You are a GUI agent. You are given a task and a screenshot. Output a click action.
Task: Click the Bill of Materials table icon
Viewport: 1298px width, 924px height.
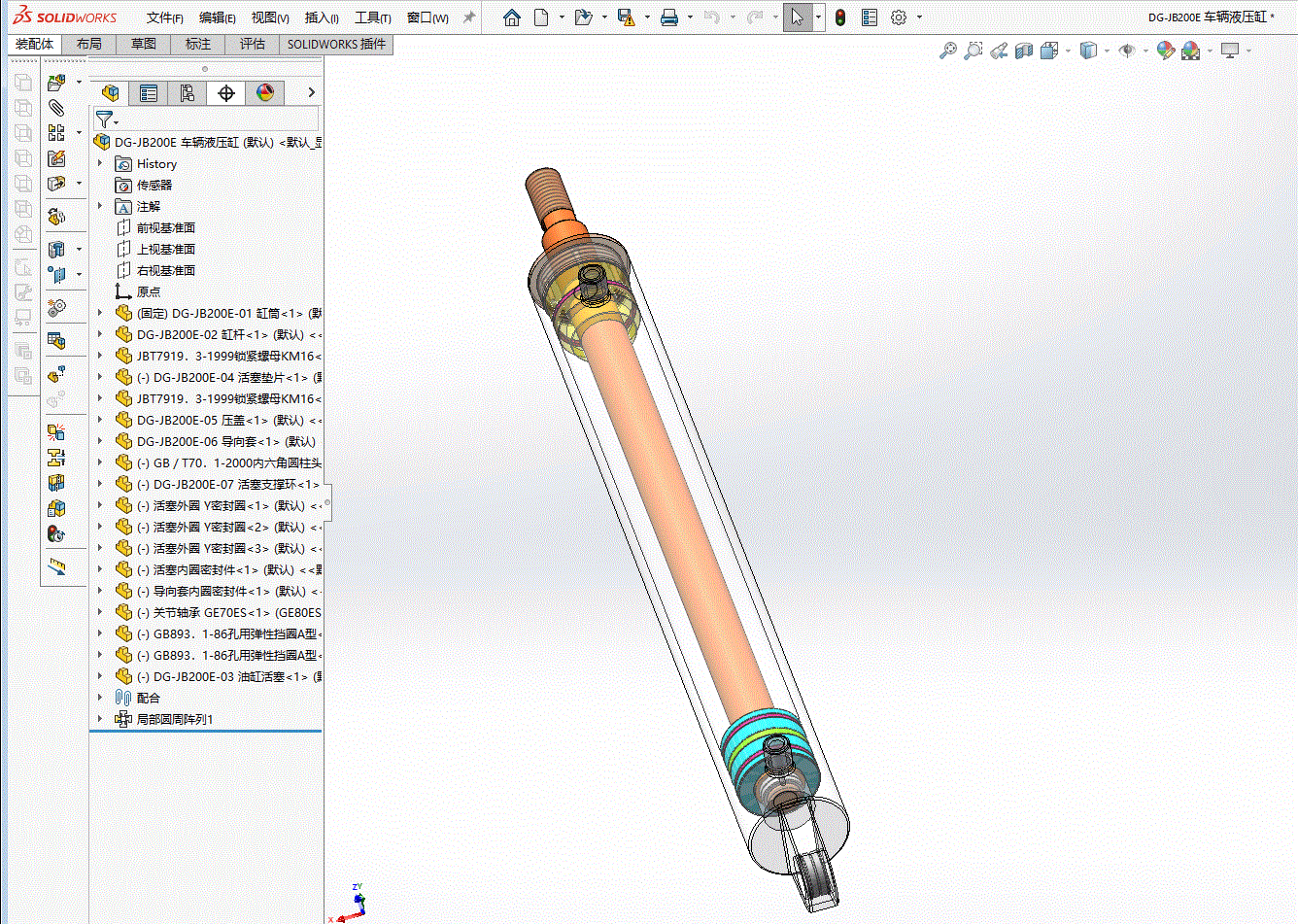[x=56, y=340]
